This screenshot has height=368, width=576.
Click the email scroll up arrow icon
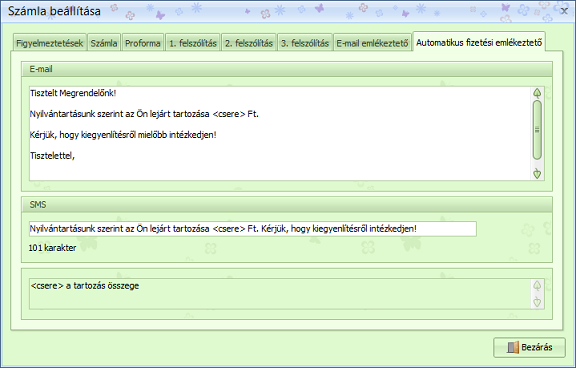point(537,93)
